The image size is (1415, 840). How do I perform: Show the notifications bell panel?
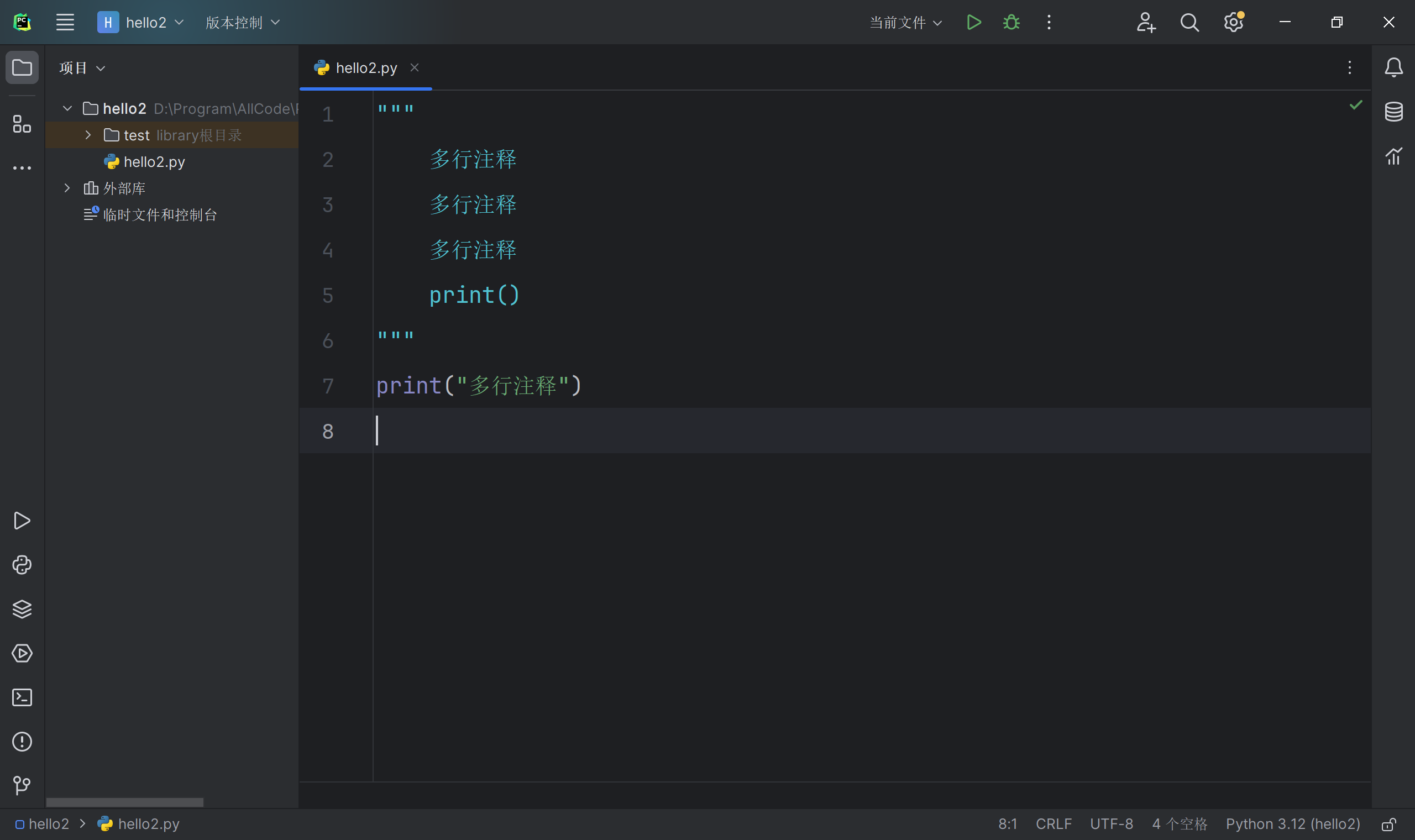tap(1393, 68)
